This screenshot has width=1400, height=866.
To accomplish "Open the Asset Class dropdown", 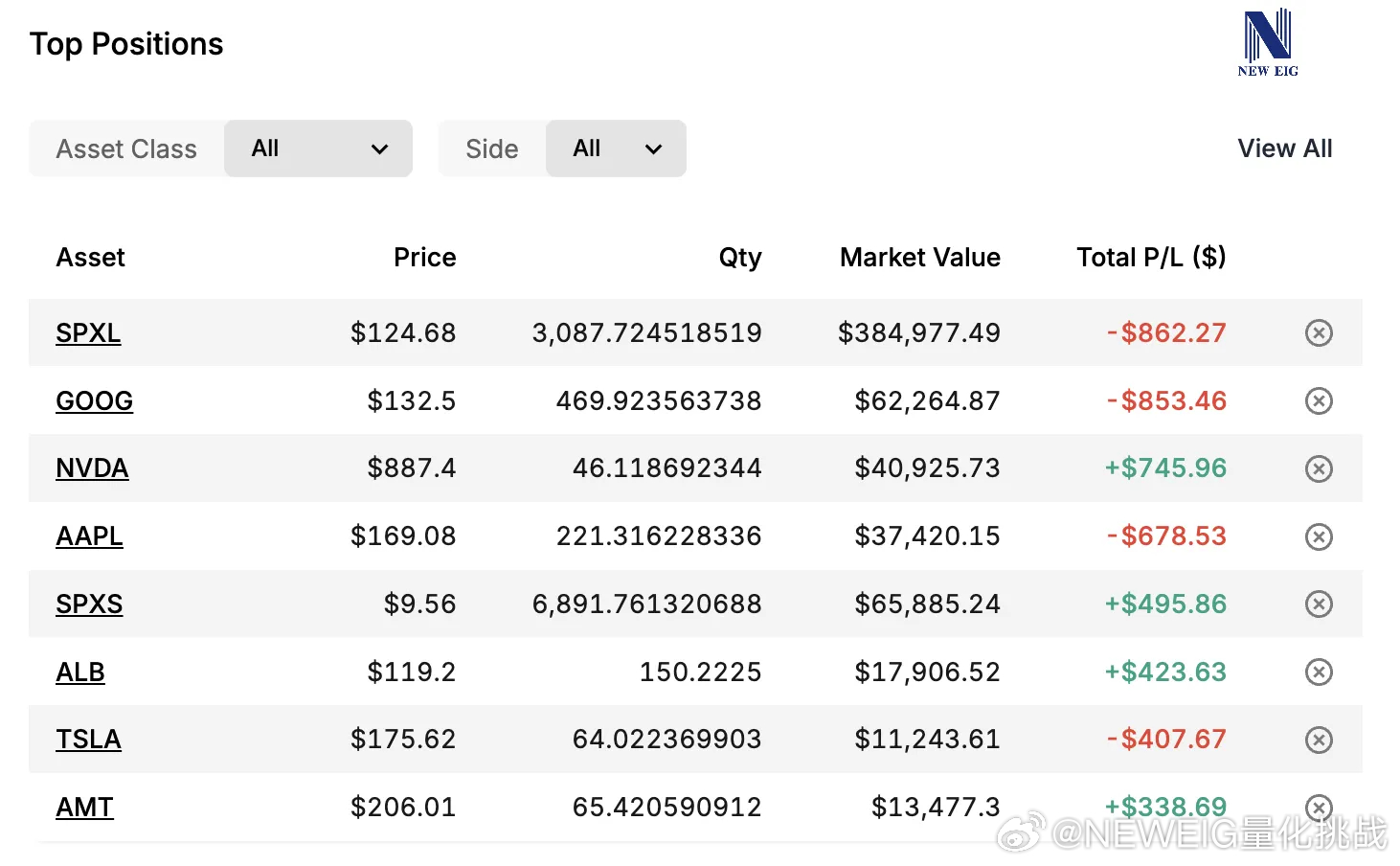I will [318, 148].
